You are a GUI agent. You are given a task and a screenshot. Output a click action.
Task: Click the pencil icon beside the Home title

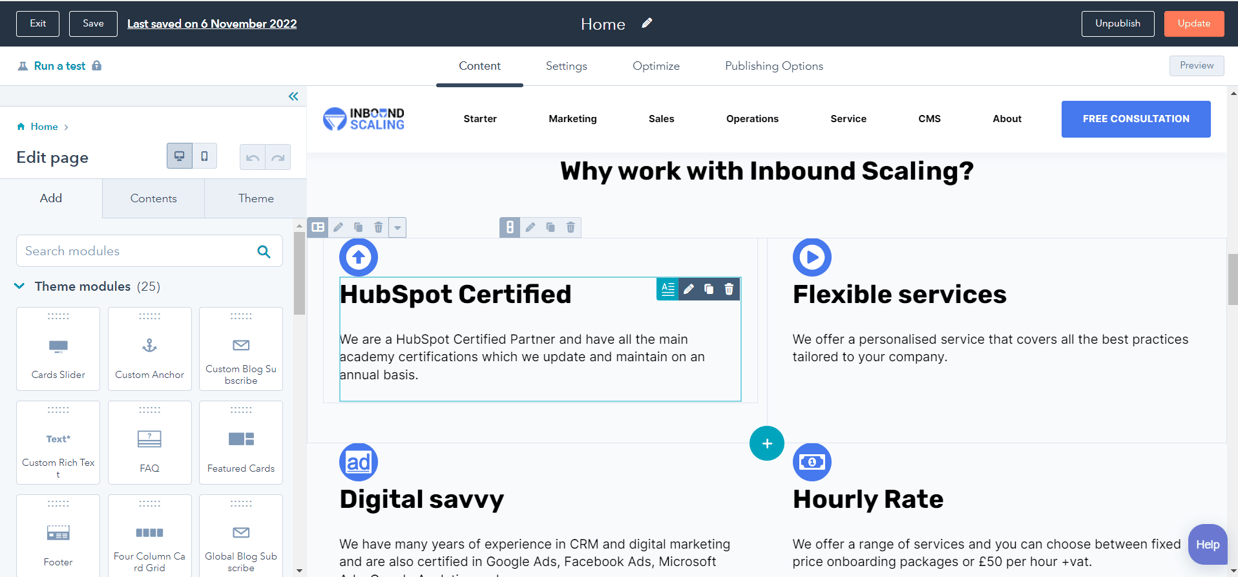647,23
